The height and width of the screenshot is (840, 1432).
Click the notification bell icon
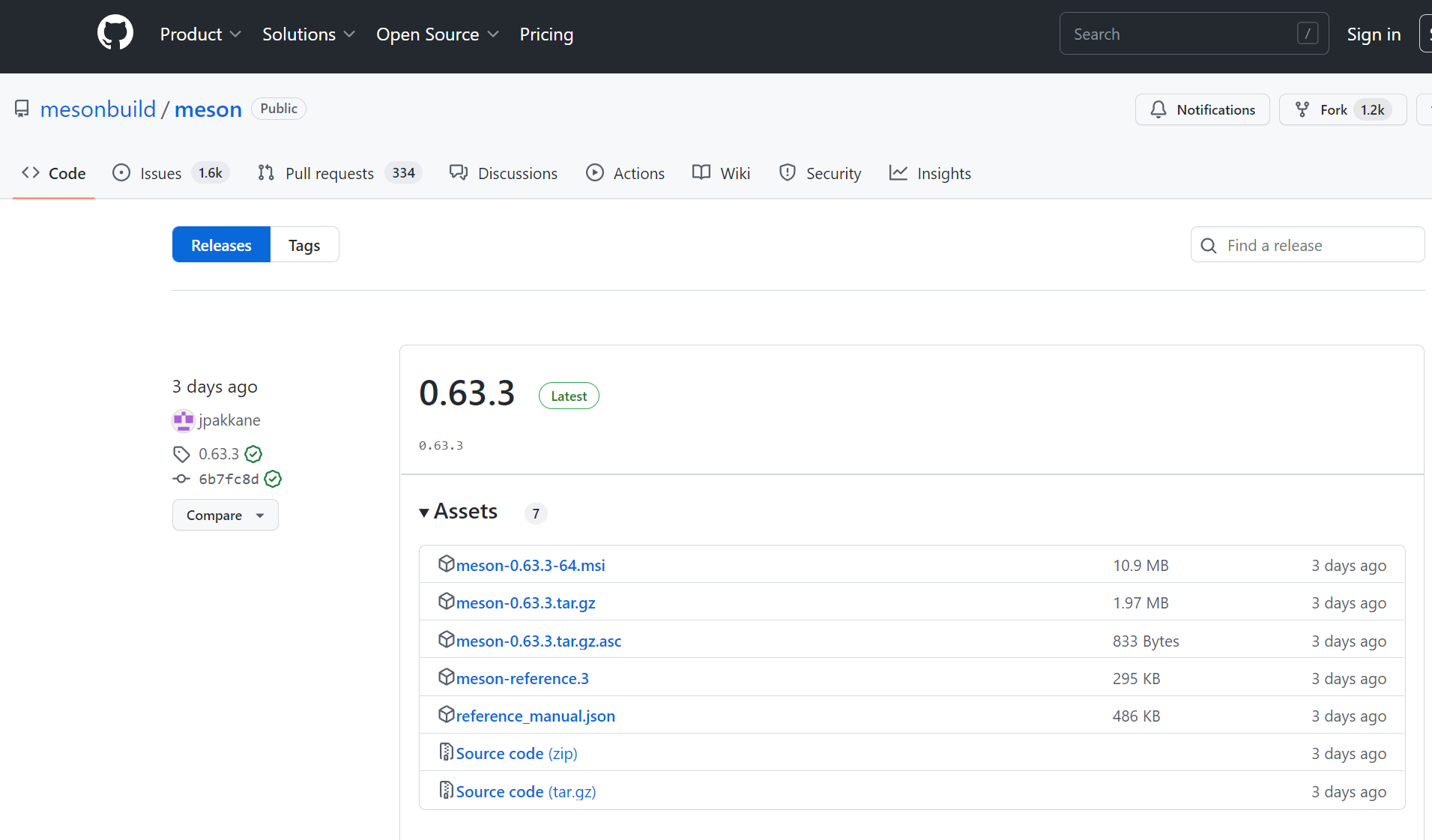click(x=1158, y=109)
